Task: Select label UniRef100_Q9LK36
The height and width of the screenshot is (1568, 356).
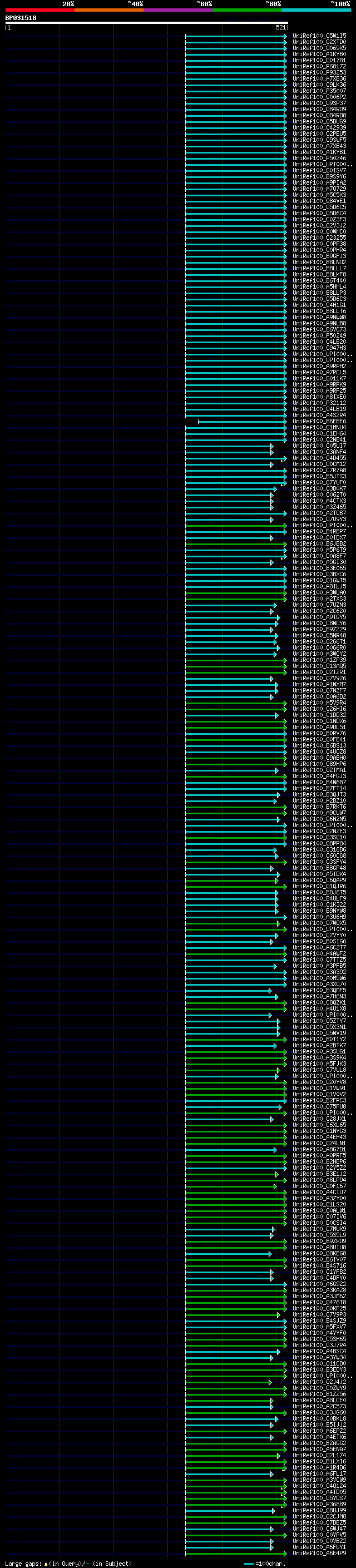Action: click(x=319, y=85)
